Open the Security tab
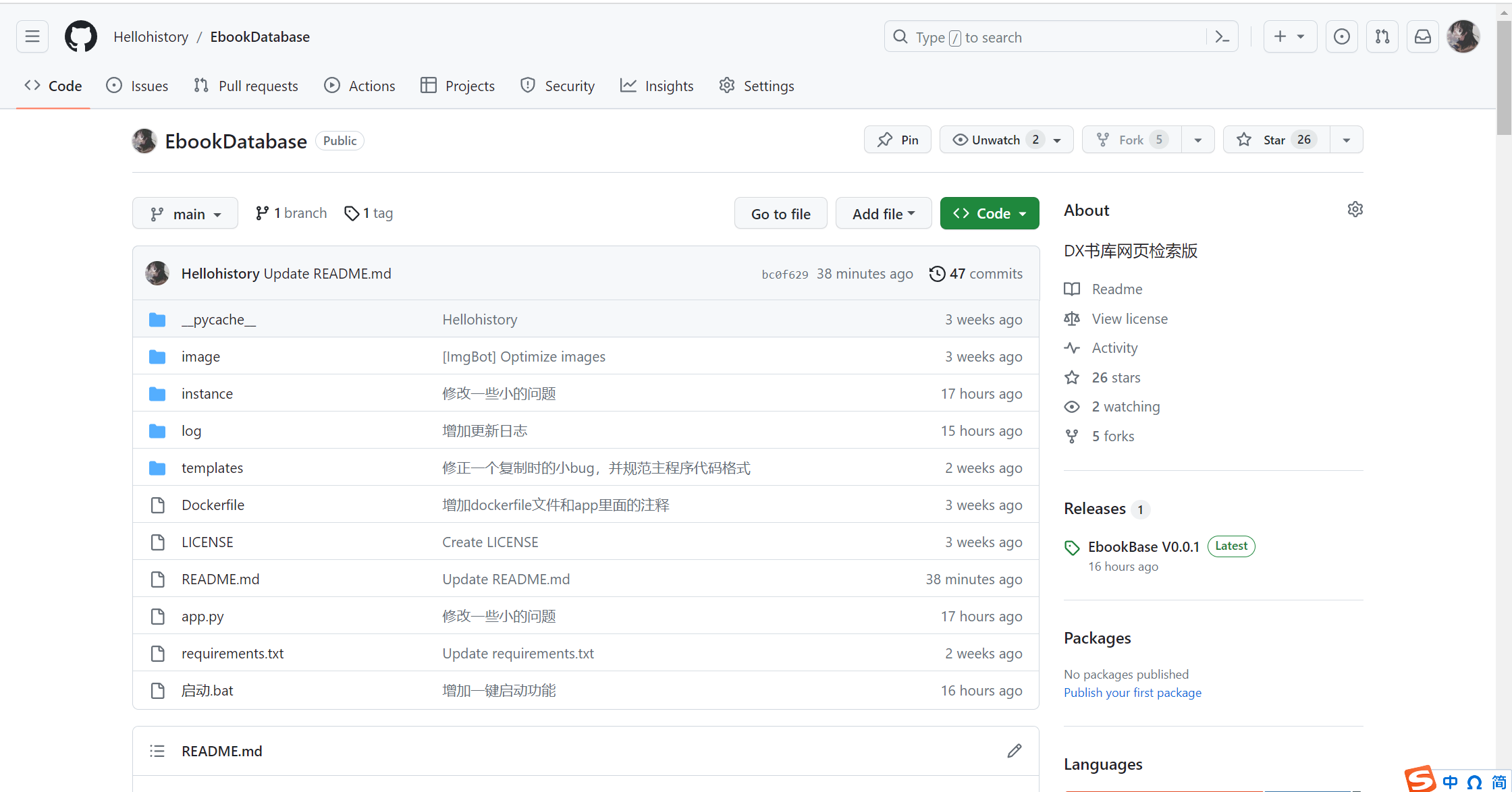The height and width of the screenshot is (792, 1512). pos(558,86)
